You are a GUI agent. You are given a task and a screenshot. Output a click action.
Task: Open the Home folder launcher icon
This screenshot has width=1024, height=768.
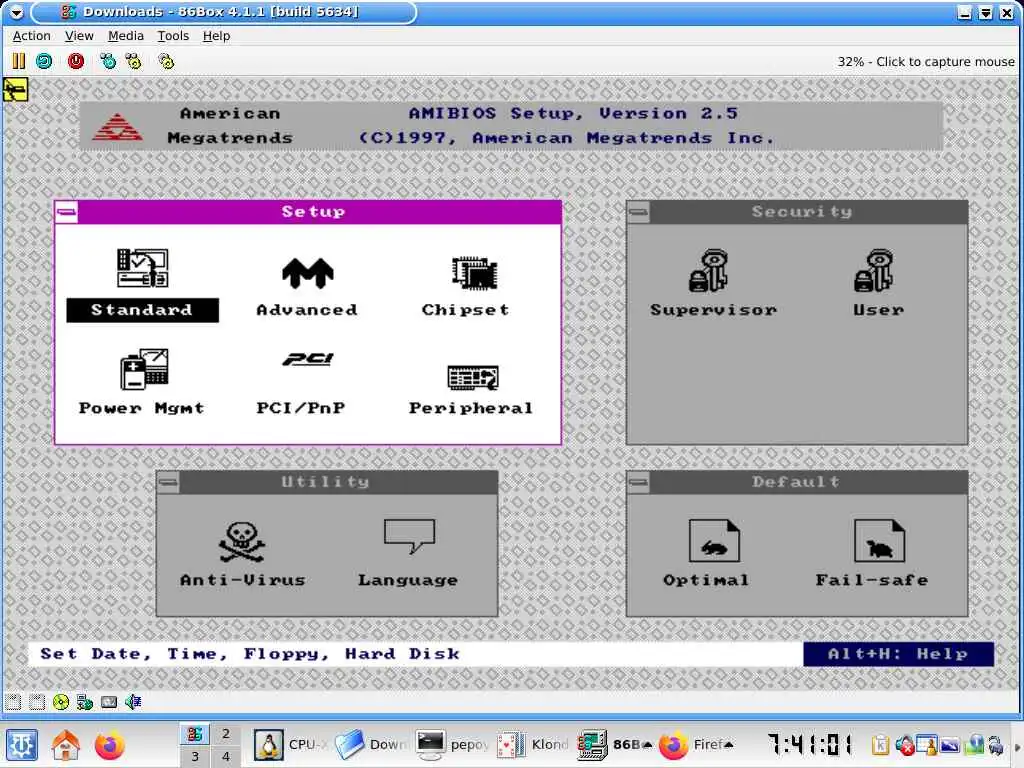pyautogui.click(x=66, y=745)
